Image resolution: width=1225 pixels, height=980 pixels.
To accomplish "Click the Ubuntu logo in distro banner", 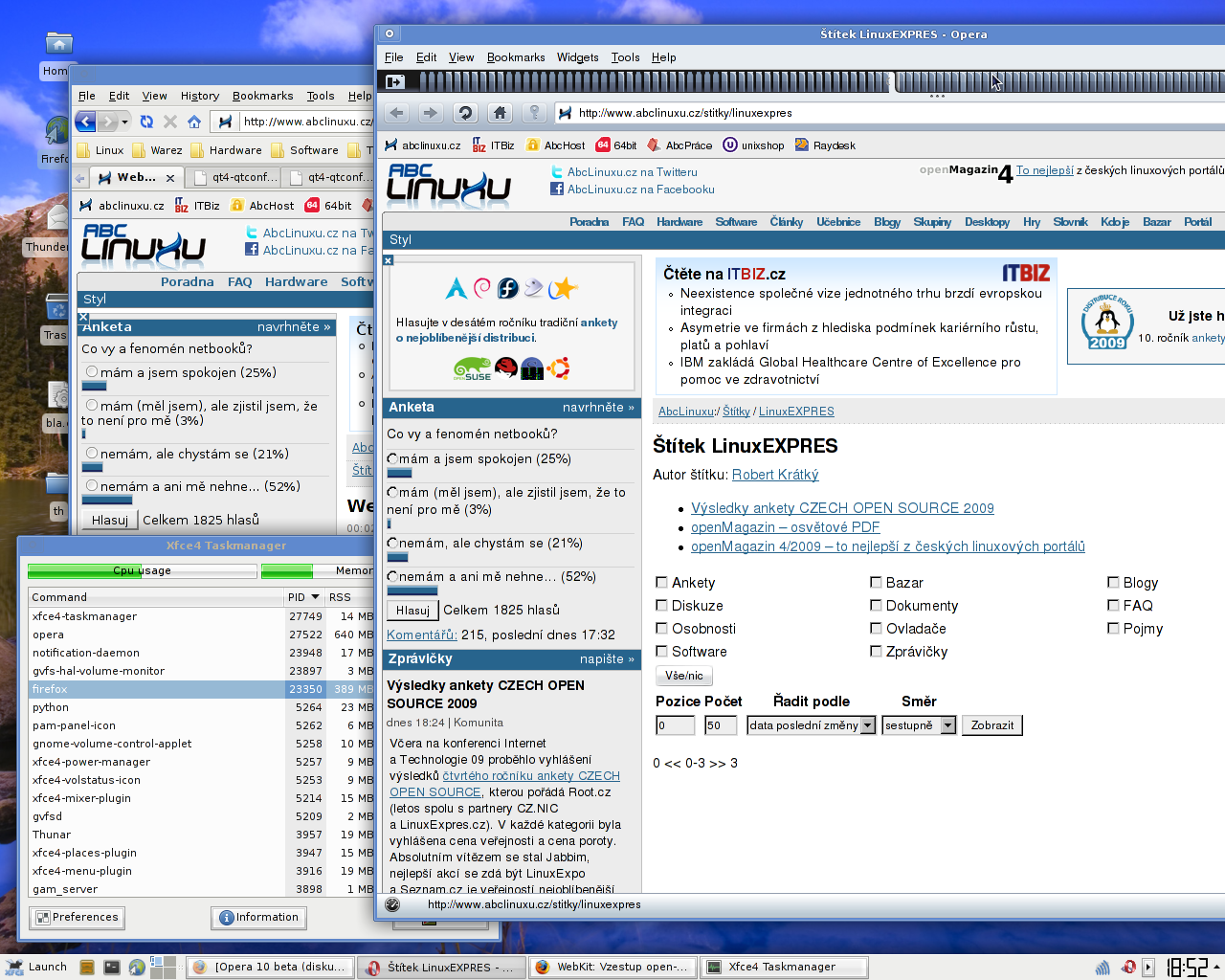I will [x=559, y=368].
